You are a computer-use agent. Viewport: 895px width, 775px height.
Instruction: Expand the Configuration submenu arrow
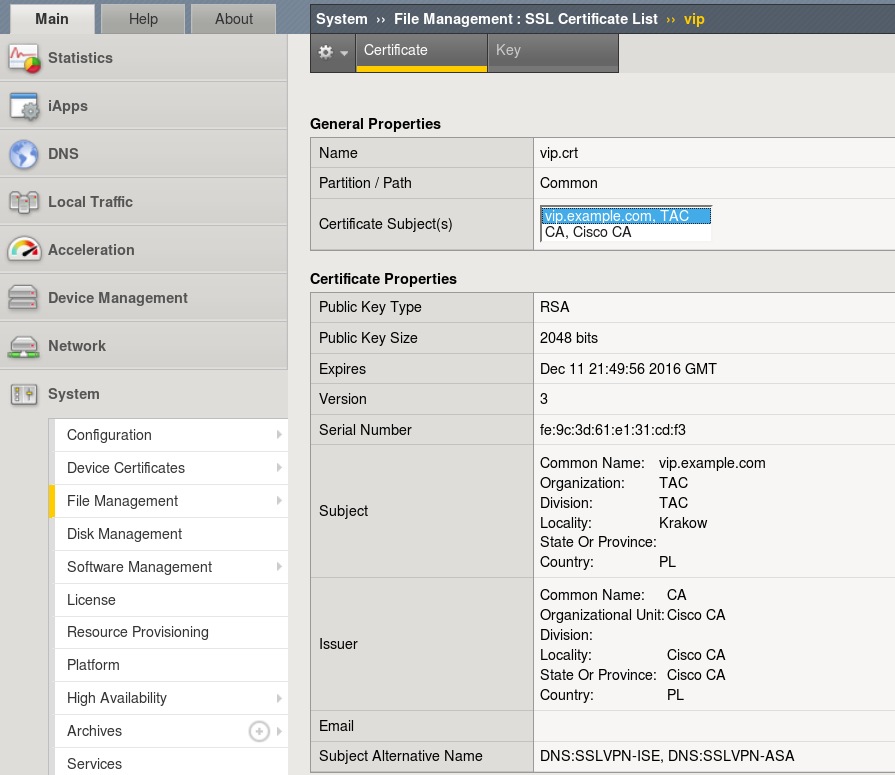click(x=279, y=434)
